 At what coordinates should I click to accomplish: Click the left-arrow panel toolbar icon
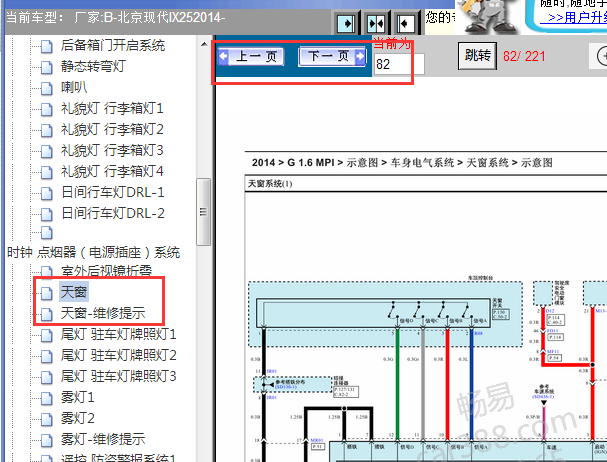coord(405,24)
